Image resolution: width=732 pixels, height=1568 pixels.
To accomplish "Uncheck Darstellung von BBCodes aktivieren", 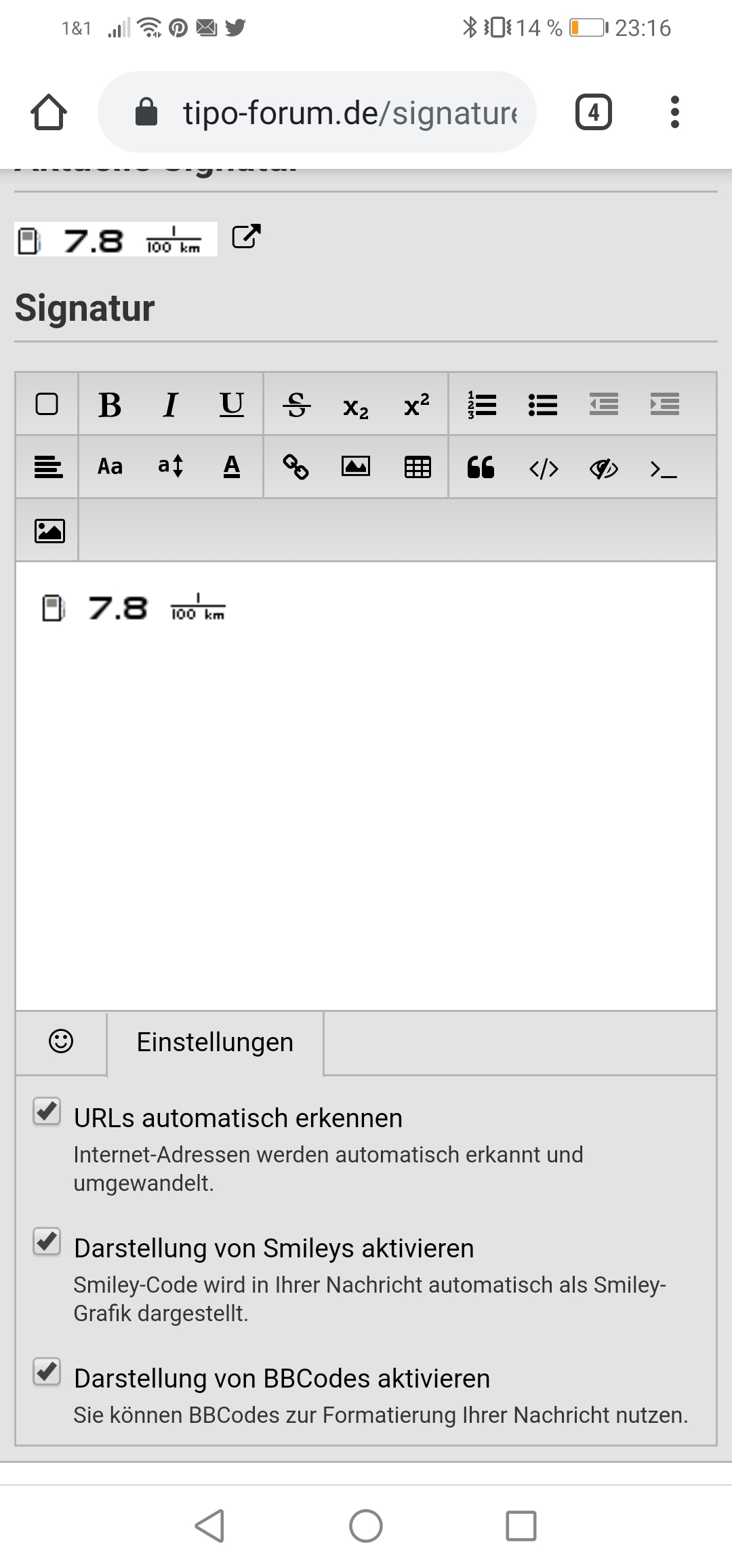I will click(x=47, y=1372).
